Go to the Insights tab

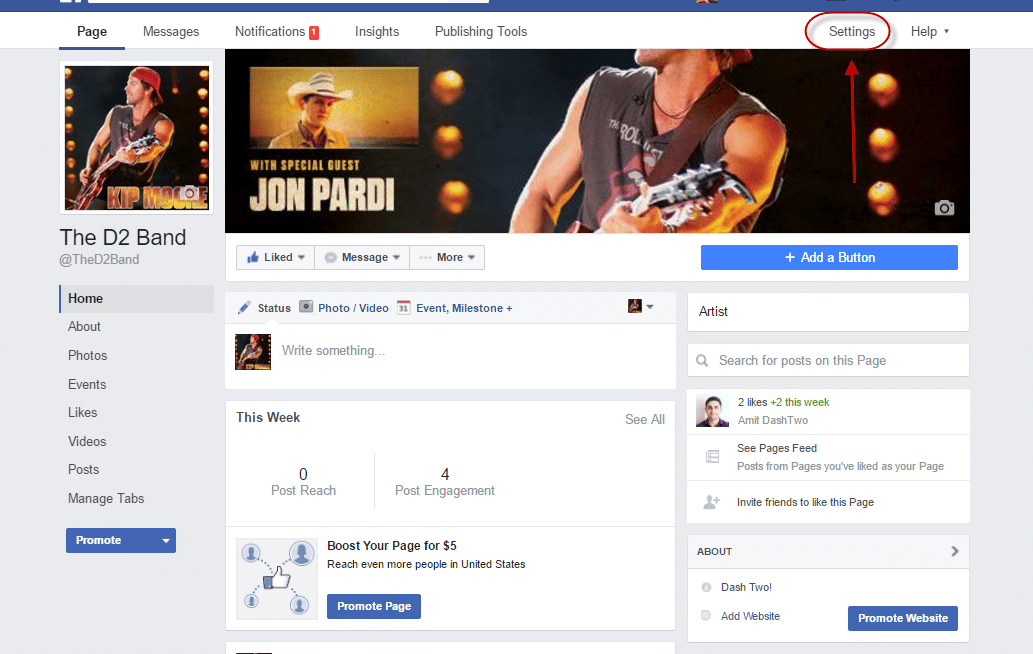(x=377, y=32)
